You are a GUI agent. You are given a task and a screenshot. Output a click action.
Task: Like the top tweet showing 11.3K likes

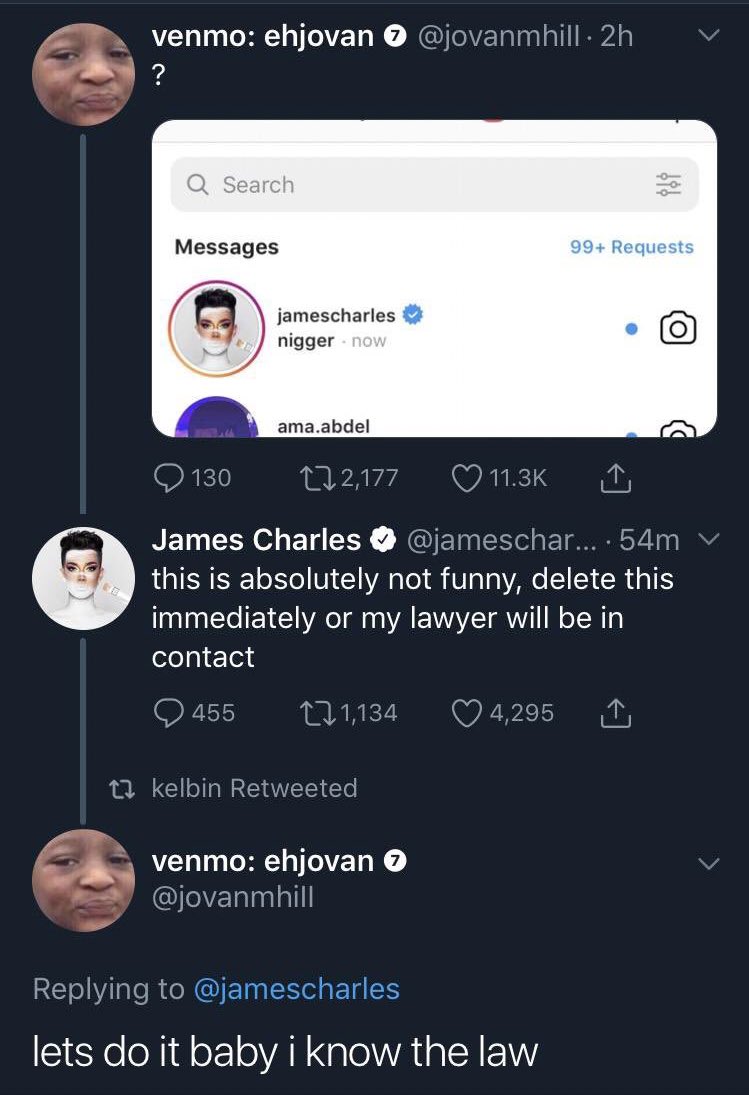[469, 478]
